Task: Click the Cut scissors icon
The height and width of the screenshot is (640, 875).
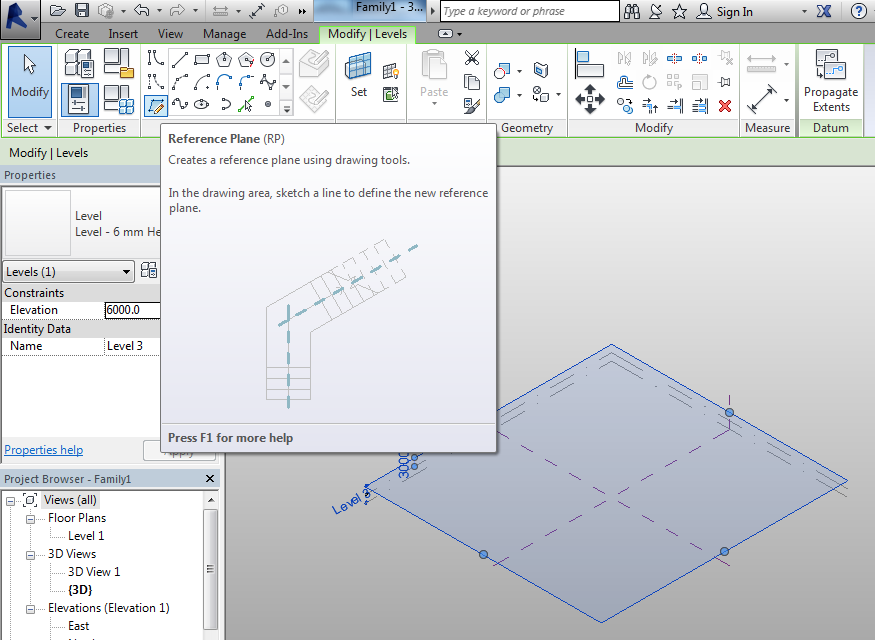Action: pyautogui.click(x=472, y=58)
